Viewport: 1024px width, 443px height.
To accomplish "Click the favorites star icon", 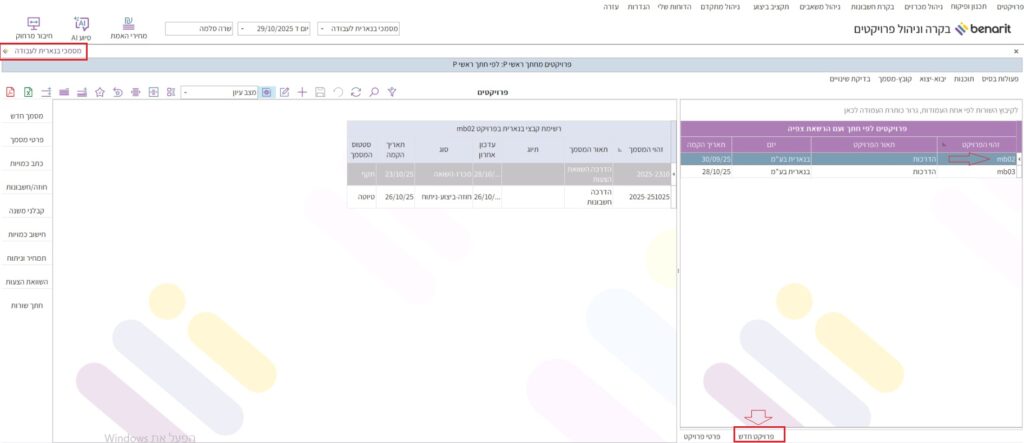I will [x=100, y=92].
